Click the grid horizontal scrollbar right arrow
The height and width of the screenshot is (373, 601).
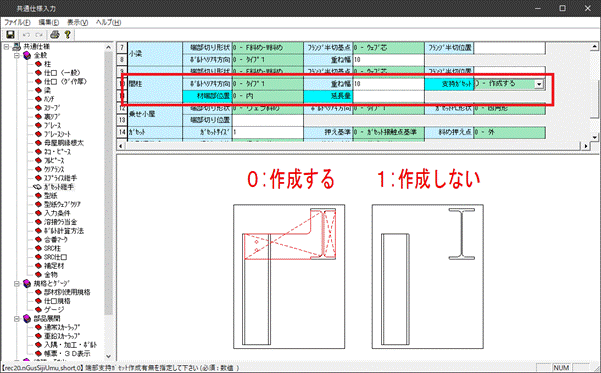[585, 146]
